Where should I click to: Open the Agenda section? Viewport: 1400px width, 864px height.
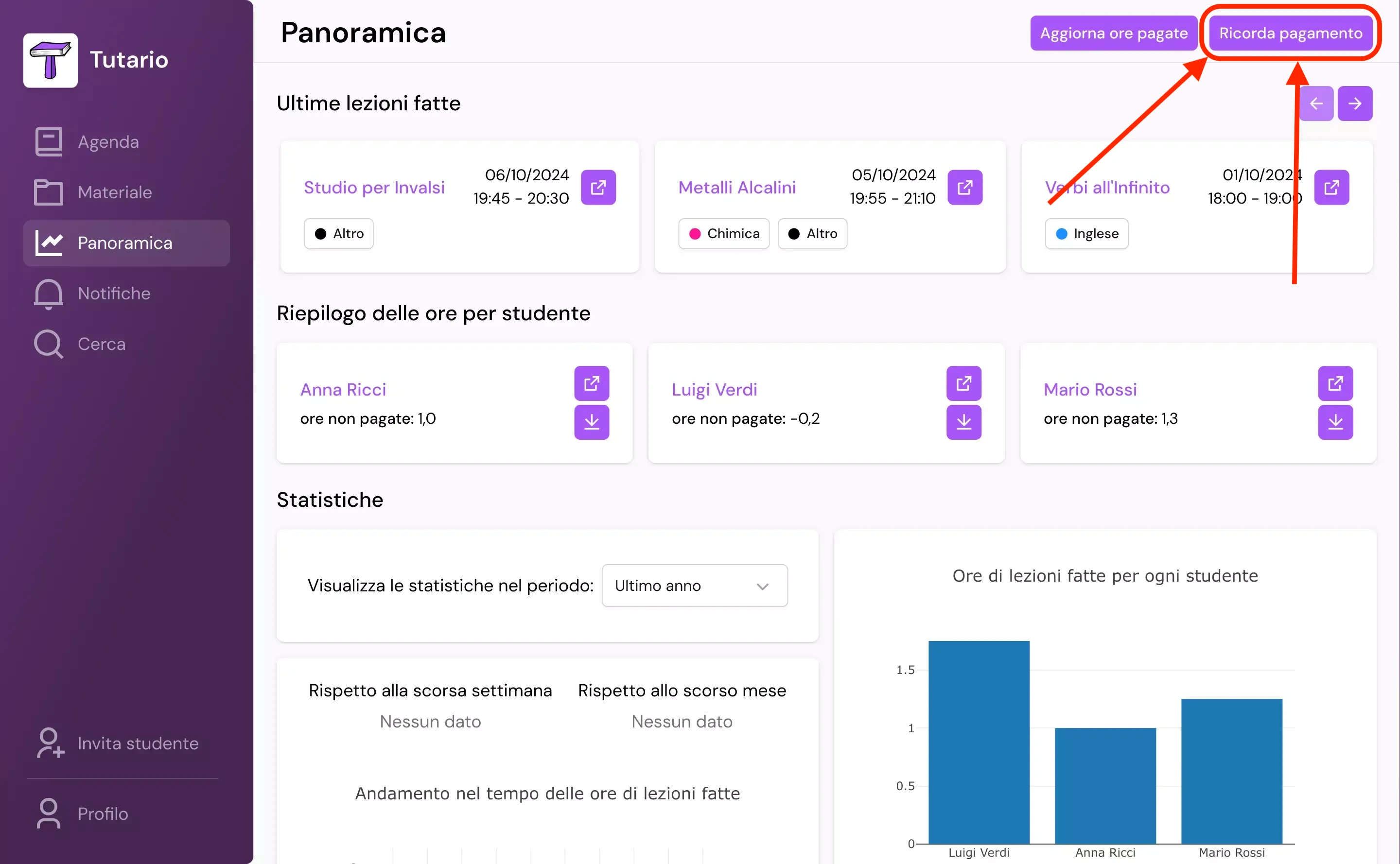coord(108,142)
